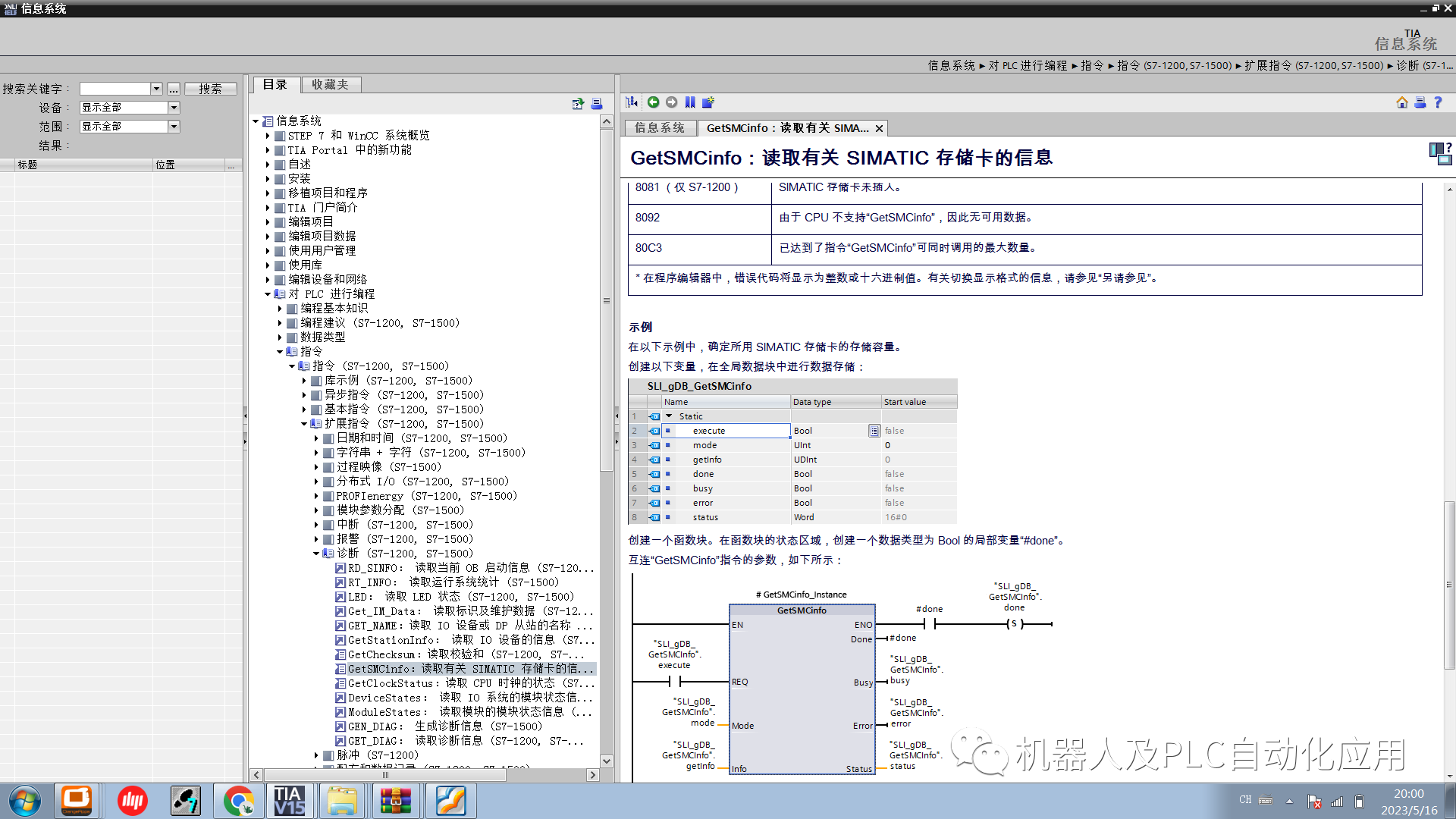The height and width of the screenshot is (819, 1456).
Task: Open the Windows Start button
Action: click(24, 802)
